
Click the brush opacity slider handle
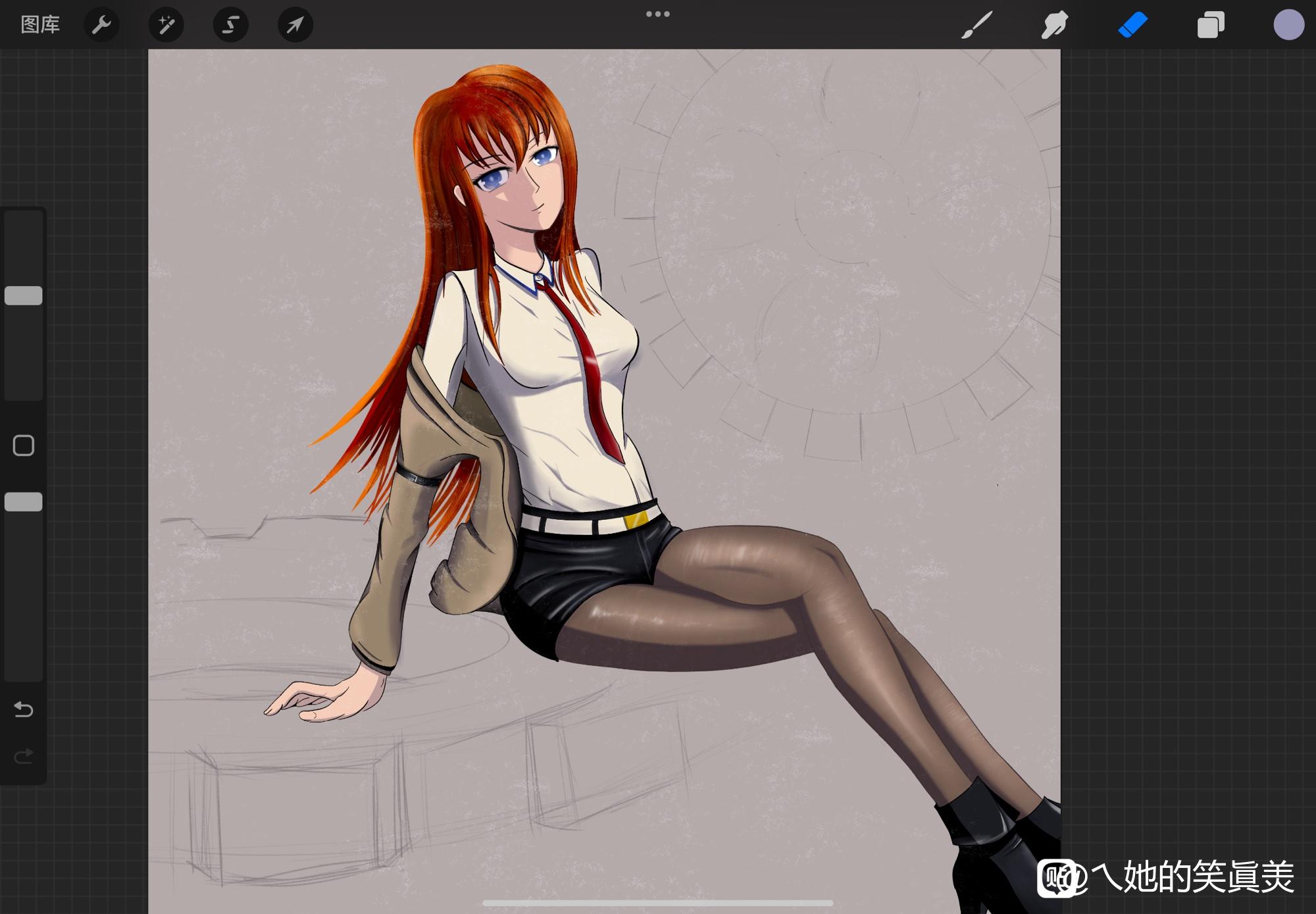tap(24, 502)
